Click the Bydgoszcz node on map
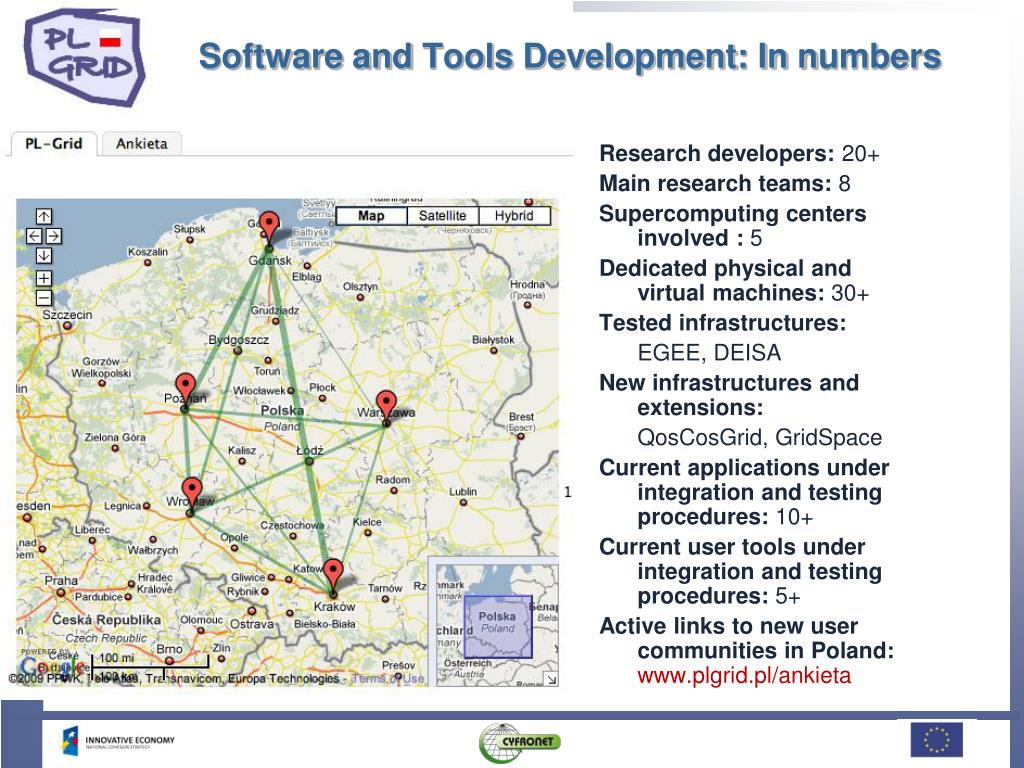 tap(238, 351)
